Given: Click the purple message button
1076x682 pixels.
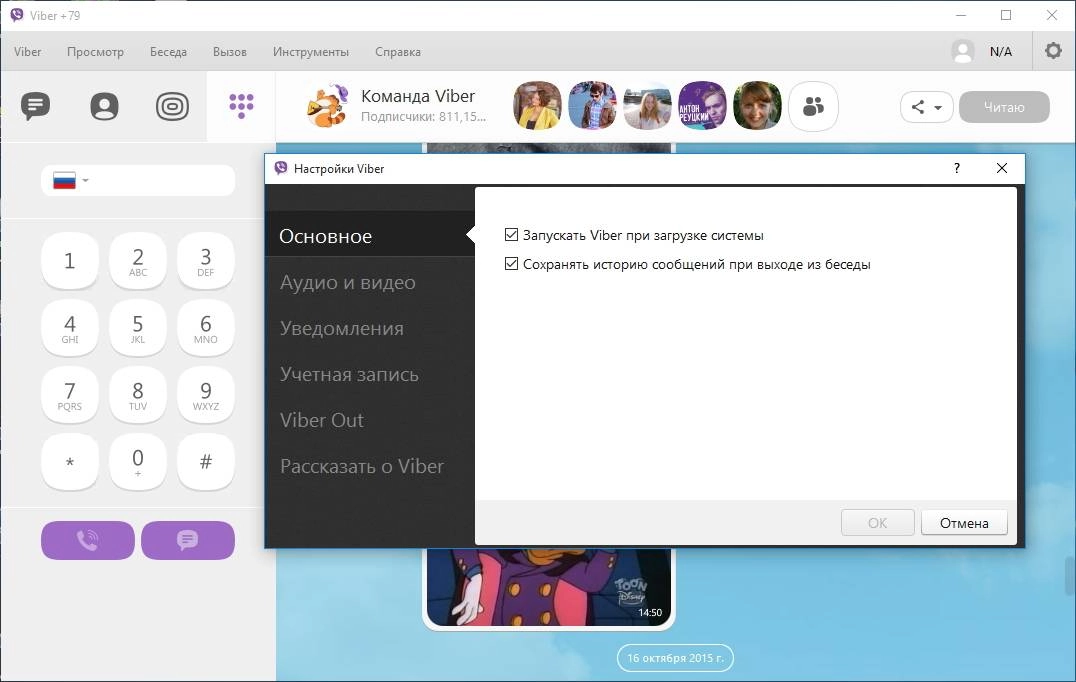Looking at the screenshot, I should (x=188, y=540).
